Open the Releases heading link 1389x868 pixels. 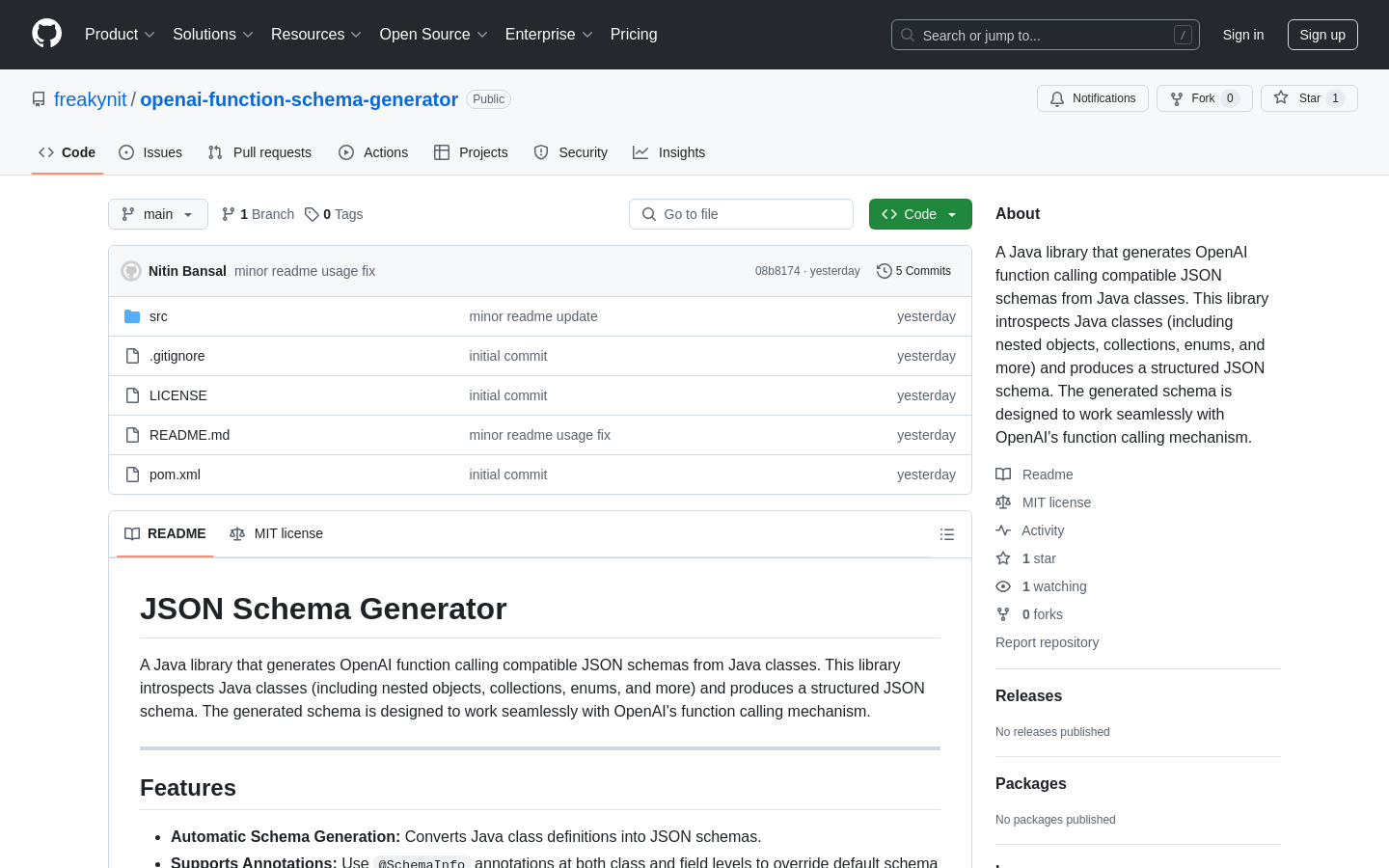point(1028,696)
